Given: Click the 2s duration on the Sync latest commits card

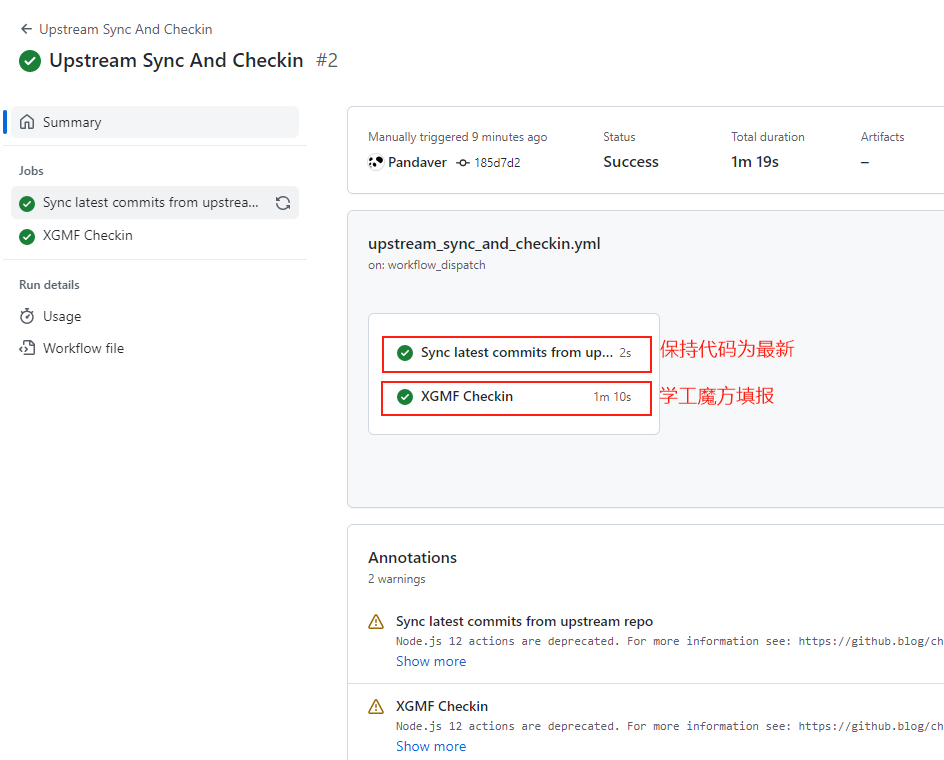Looking at the screenshot, I should click(626, 353).
